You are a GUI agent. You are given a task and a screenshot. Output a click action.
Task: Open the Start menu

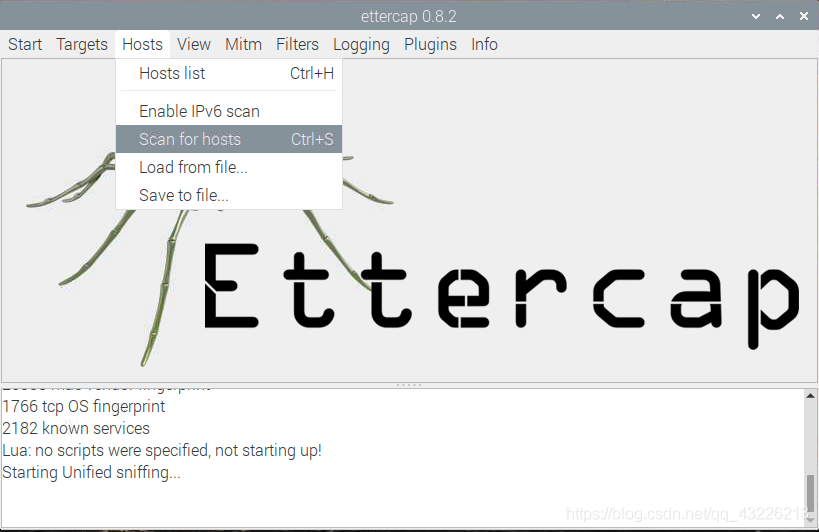pos(25,44)
